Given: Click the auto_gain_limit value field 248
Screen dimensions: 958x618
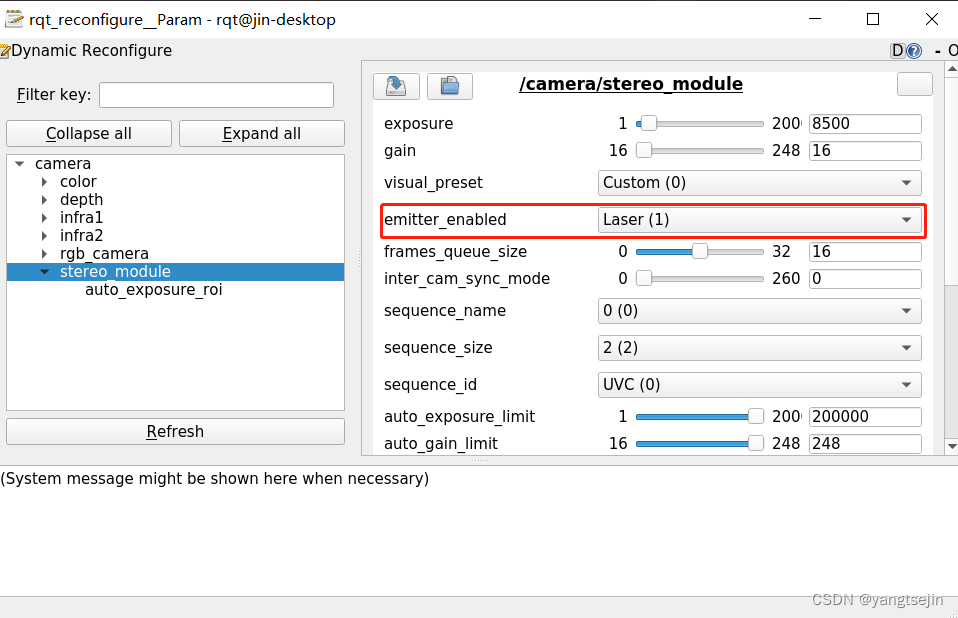Looking at the screenshot, I should pos(865,443).
